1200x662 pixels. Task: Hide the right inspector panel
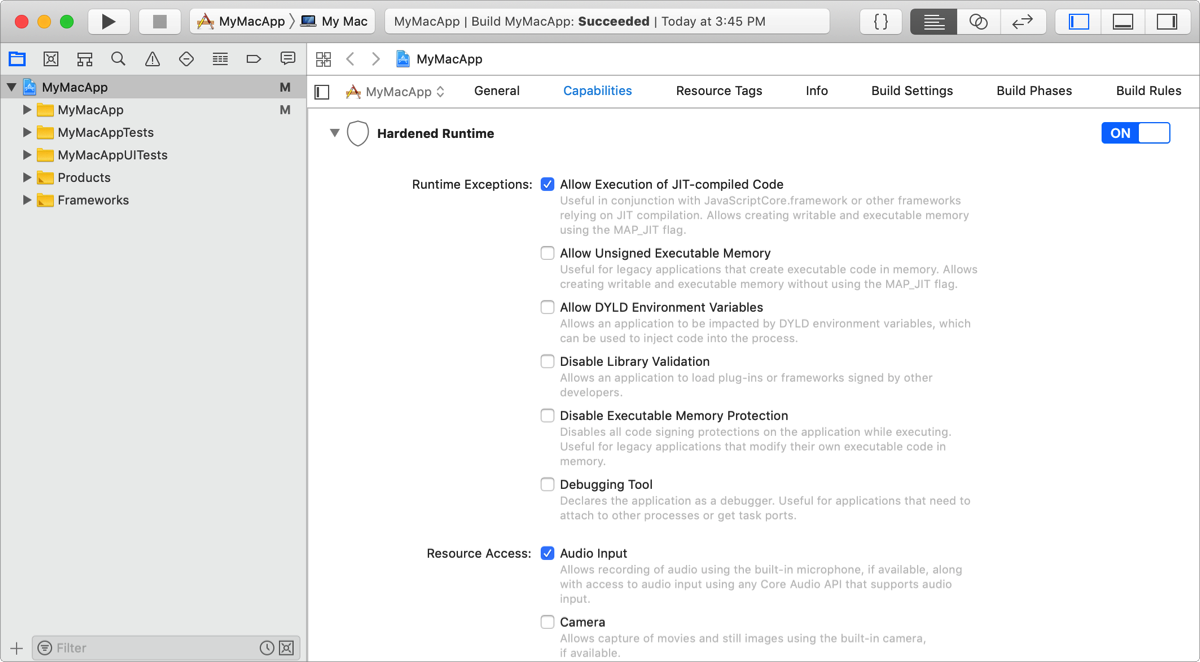point(1166,21)
